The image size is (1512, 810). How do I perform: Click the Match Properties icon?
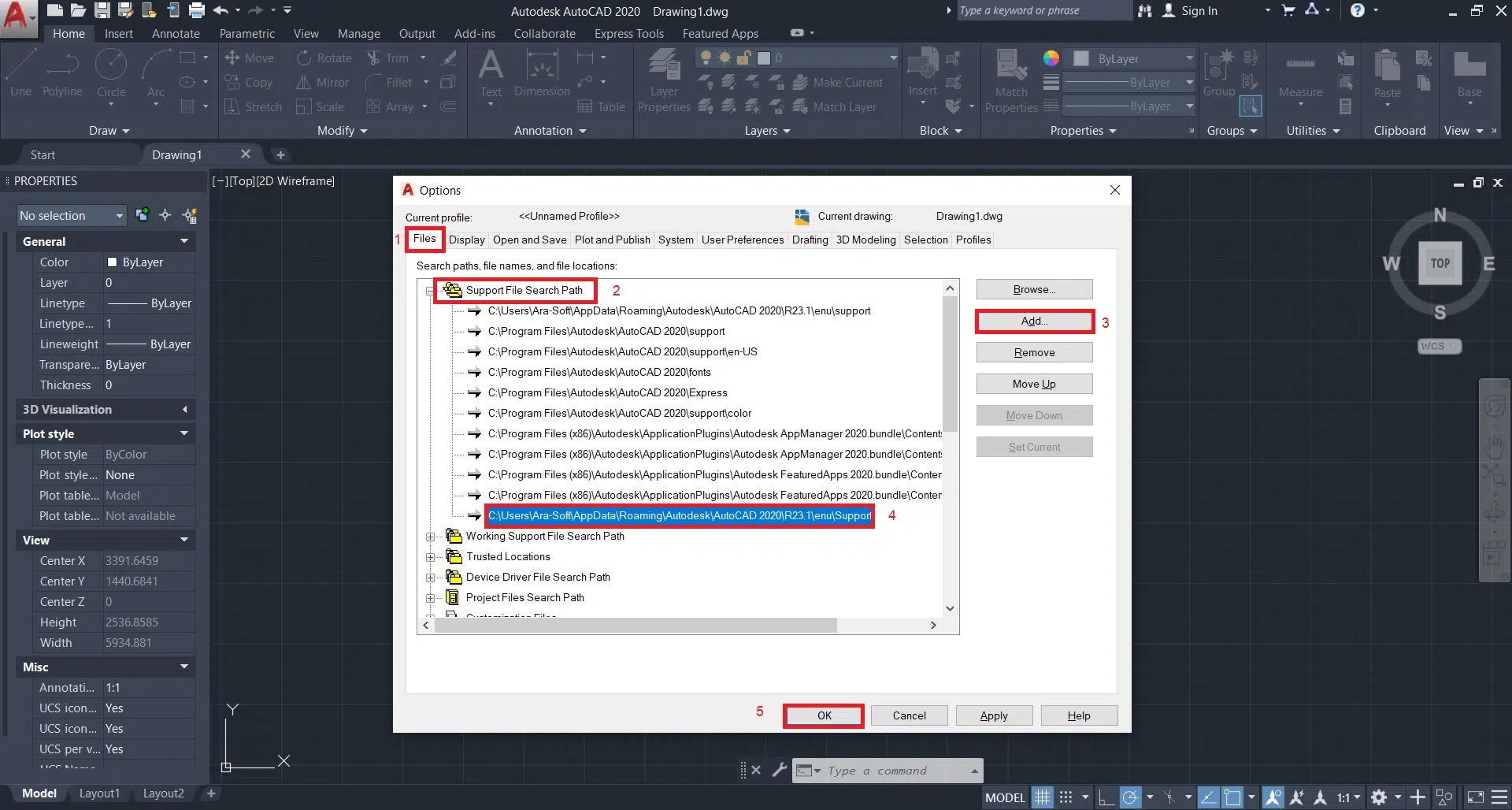tap(1011, 79)
